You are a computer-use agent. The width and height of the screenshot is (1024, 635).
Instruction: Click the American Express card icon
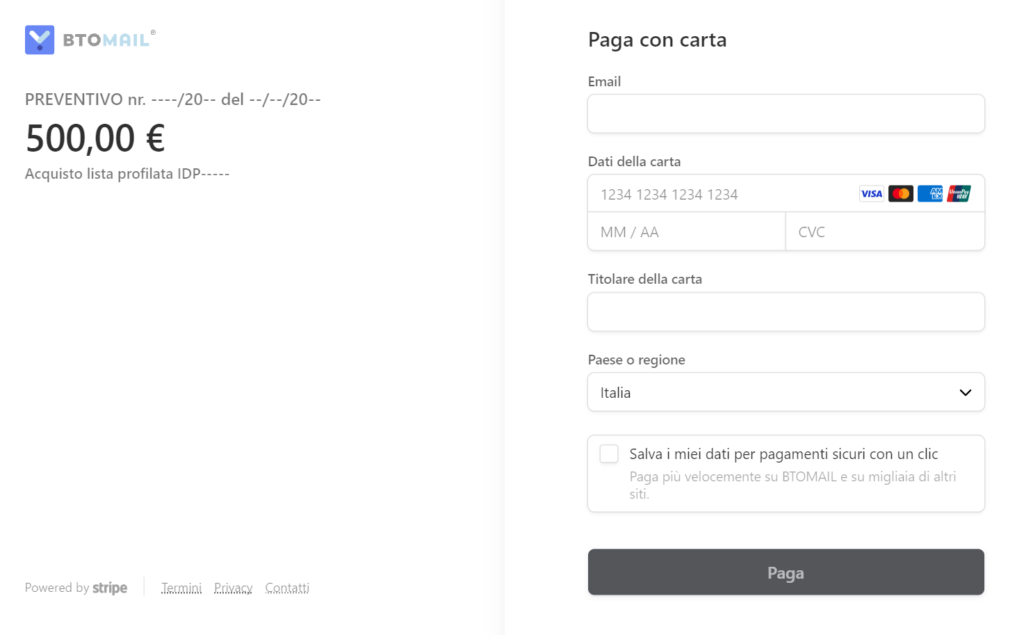(x=930, y=194)
